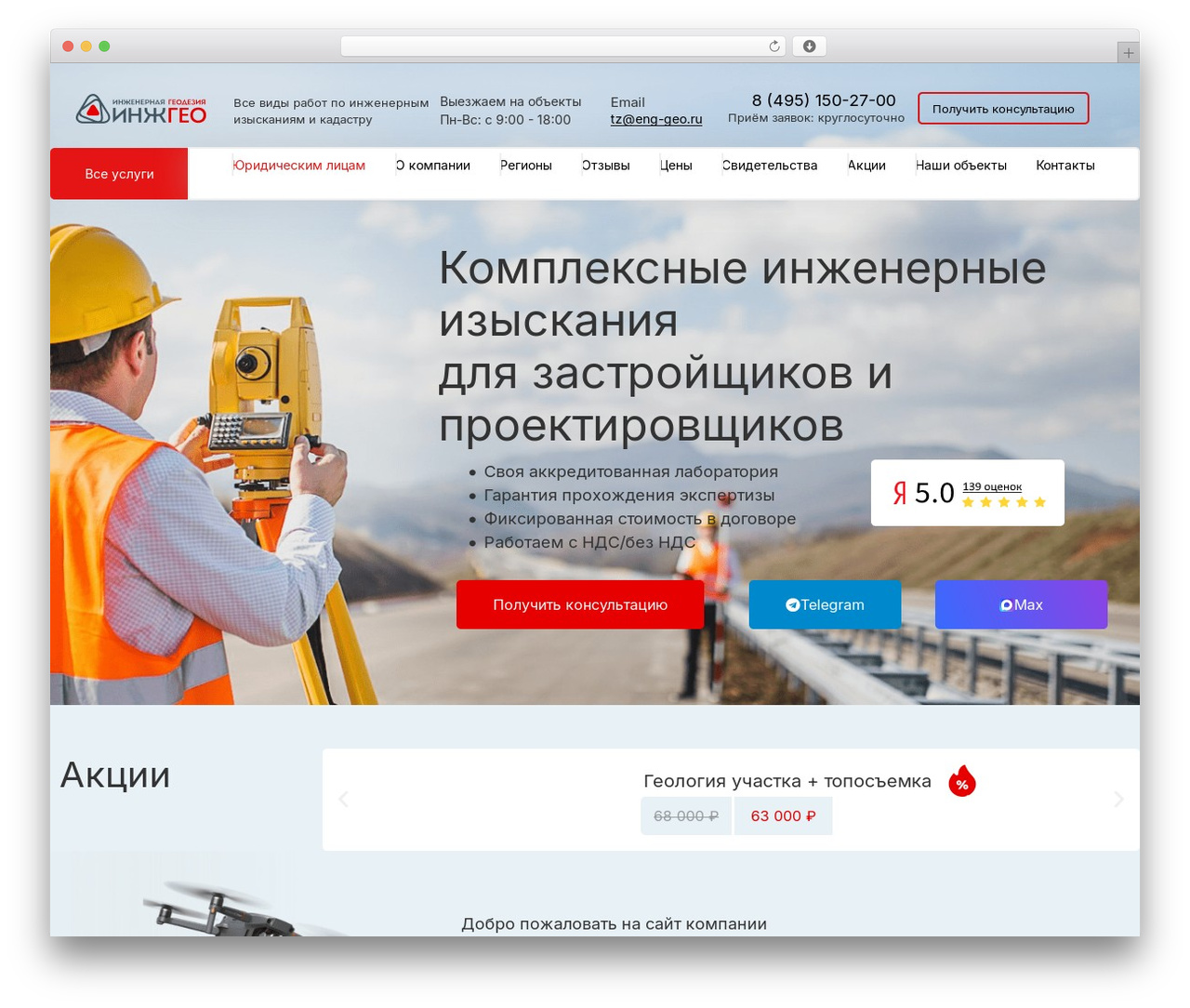Click the browser address bar
1190x1008 pixels.
[x=563, y=46]
